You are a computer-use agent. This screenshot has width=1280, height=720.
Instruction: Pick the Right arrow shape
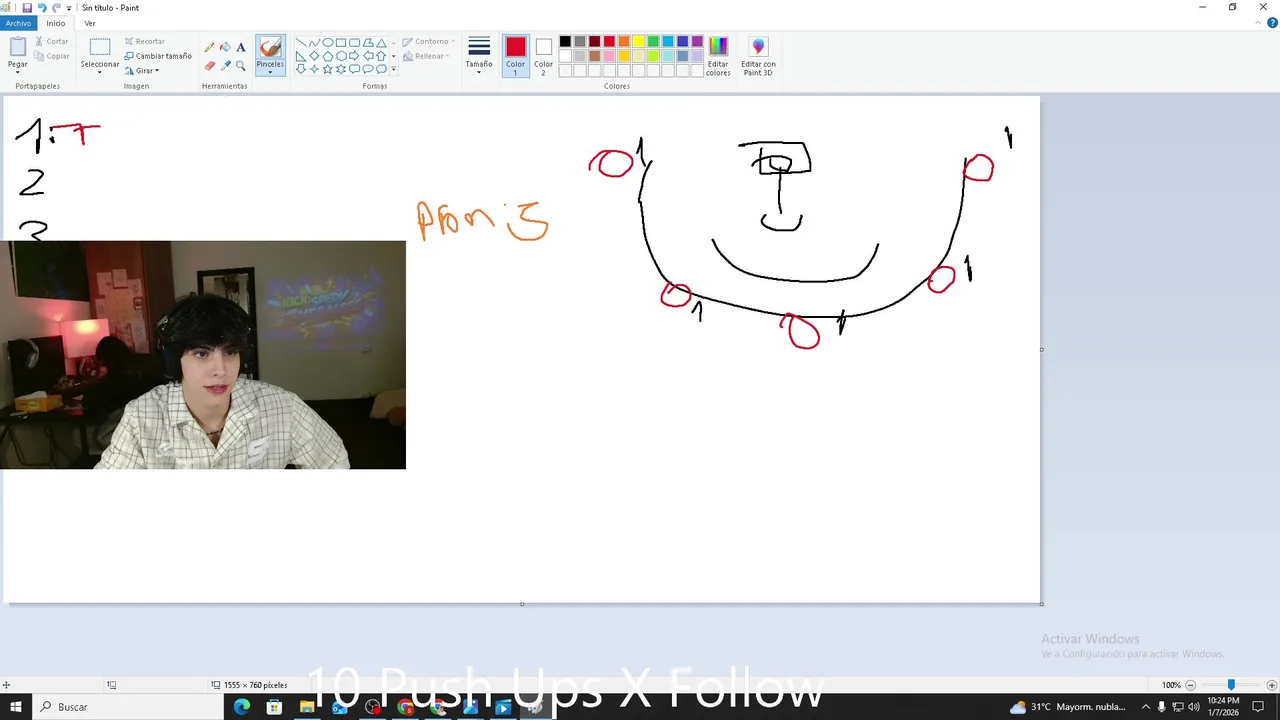354,56
